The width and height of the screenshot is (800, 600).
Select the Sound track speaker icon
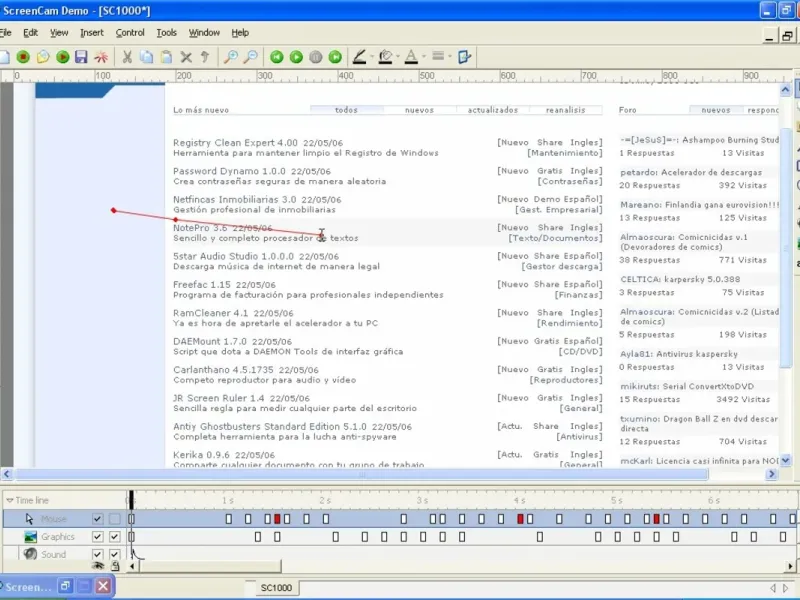click(31, 554)
